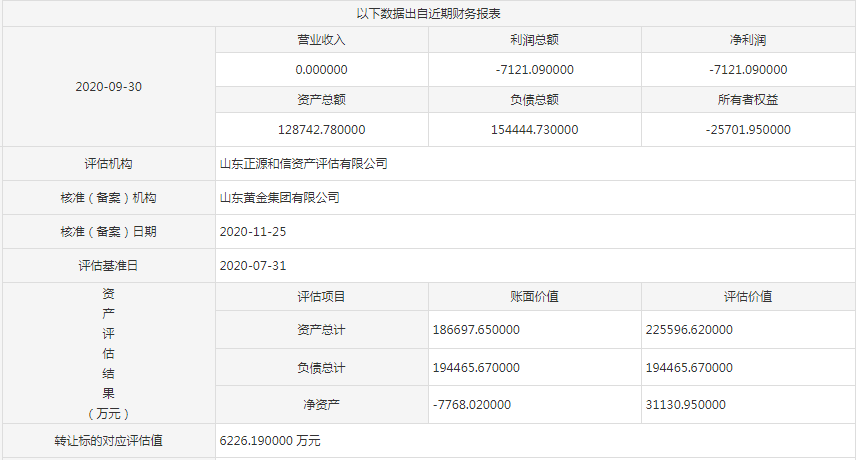Click the 账面价值 column header
Viewport: 856px width, 460px height.
pos(534,297)
